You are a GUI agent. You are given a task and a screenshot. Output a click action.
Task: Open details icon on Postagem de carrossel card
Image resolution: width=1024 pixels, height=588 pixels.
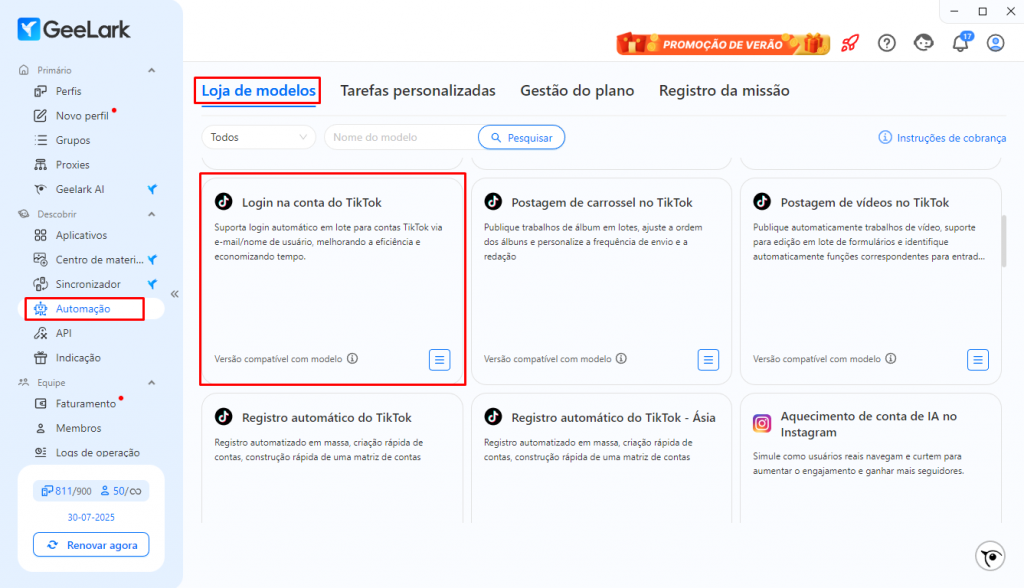click(708, 359)
